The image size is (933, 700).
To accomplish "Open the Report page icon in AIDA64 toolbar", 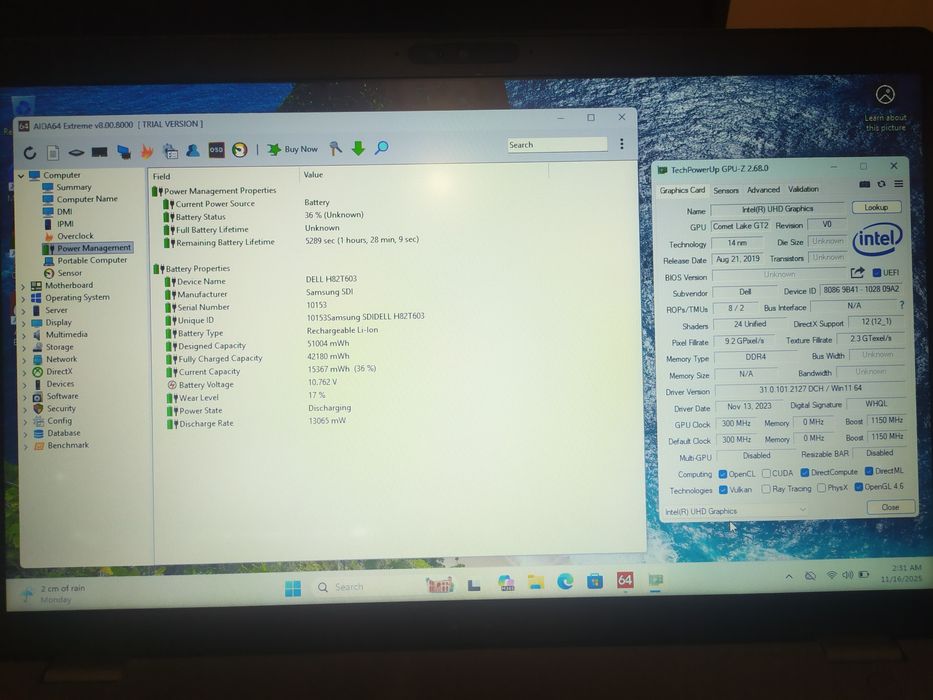I will click(x=53, y=153).
